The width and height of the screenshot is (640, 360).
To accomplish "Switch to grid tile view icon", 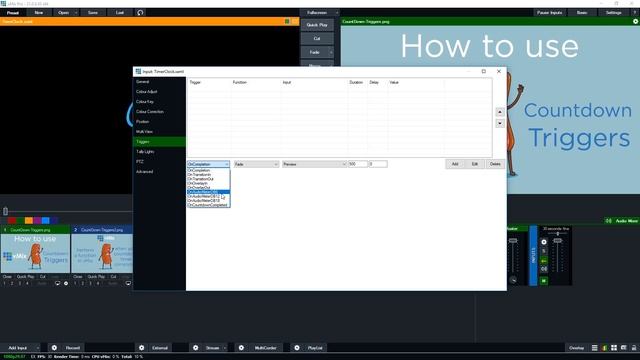I will [614, 348].
